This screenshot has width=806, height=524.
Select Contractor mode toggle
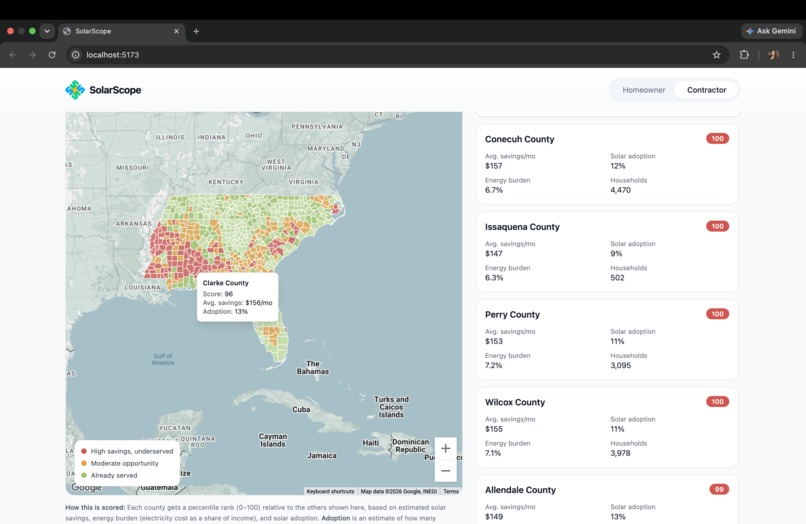706,90
